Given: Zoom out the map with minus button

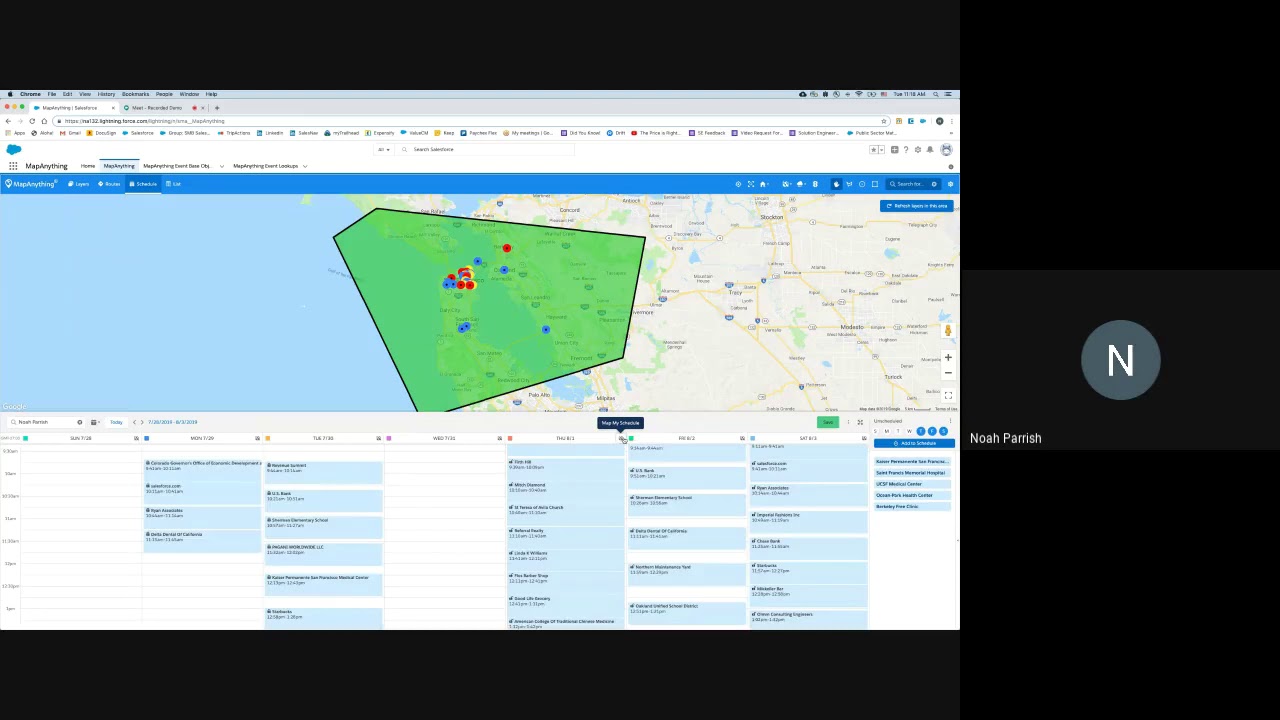Looking at the screenshot, I should (948, 373).
